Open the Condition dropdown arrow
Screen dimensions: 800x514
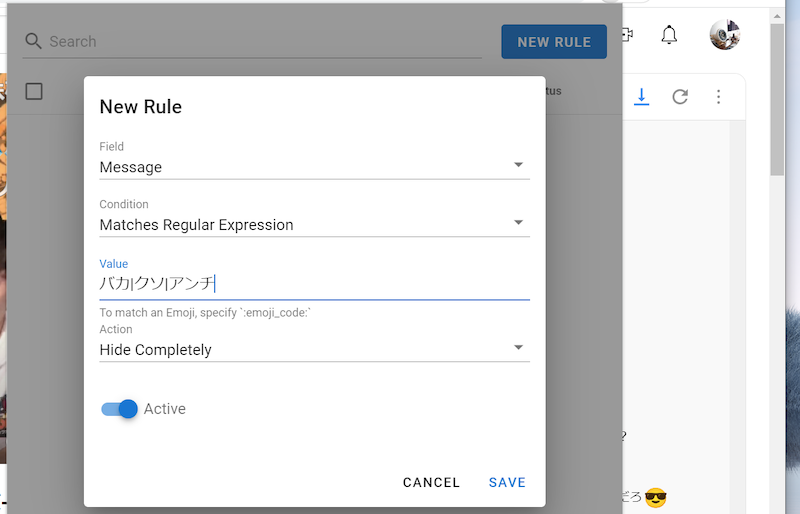coord(518,223)
